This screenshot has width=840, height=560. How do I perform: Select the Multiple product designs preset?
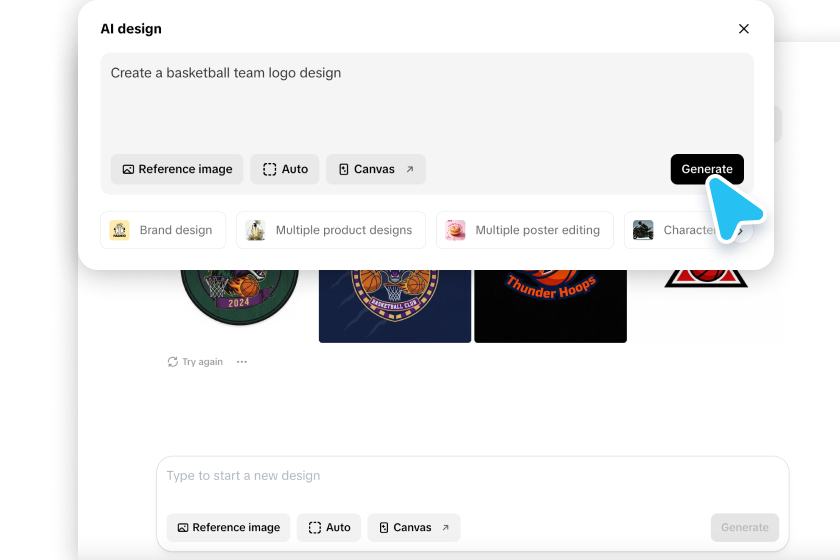tap(331, 230)
